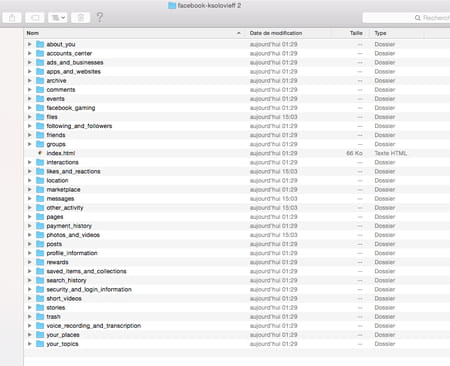Click the search field in toolbar

406,18
